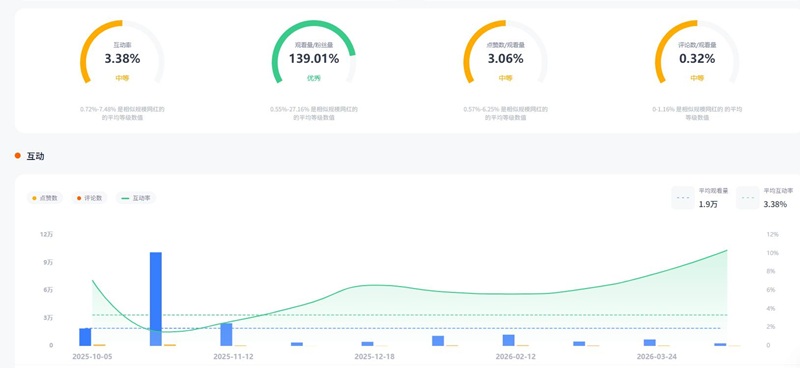
Task: Click the 互动率 title inside first gauge
Action: [x=122, y=45]
